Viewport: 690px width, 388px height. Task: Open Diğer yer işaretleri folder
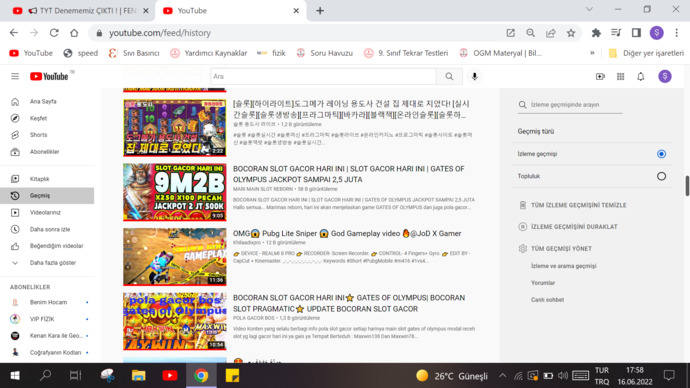click(646, 53)
